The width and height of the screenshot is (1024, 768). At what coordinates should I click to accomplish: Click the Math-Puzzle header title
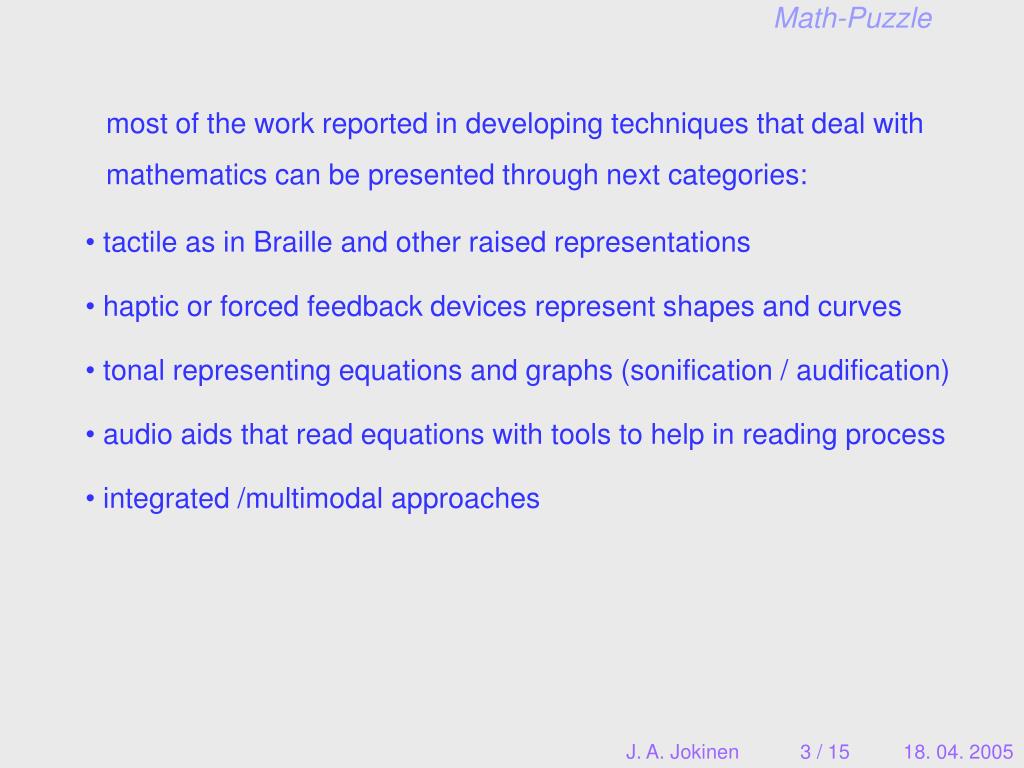(853, 19)
